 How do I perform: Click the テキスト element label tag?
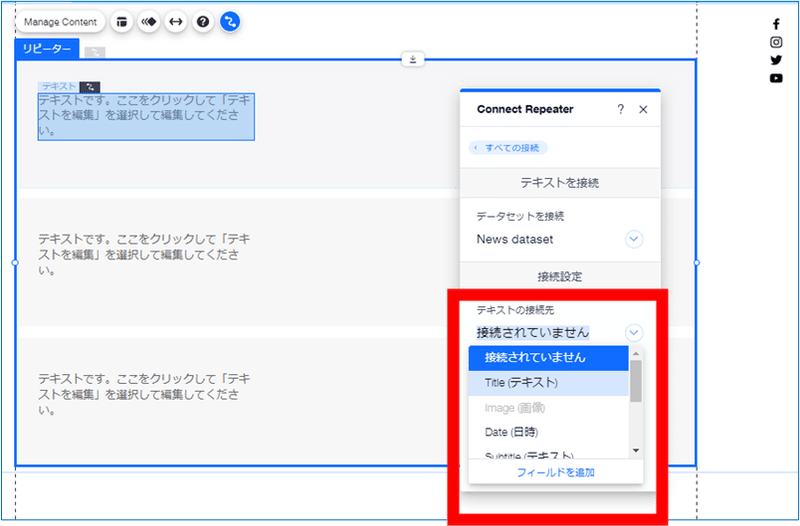point(59,87)
